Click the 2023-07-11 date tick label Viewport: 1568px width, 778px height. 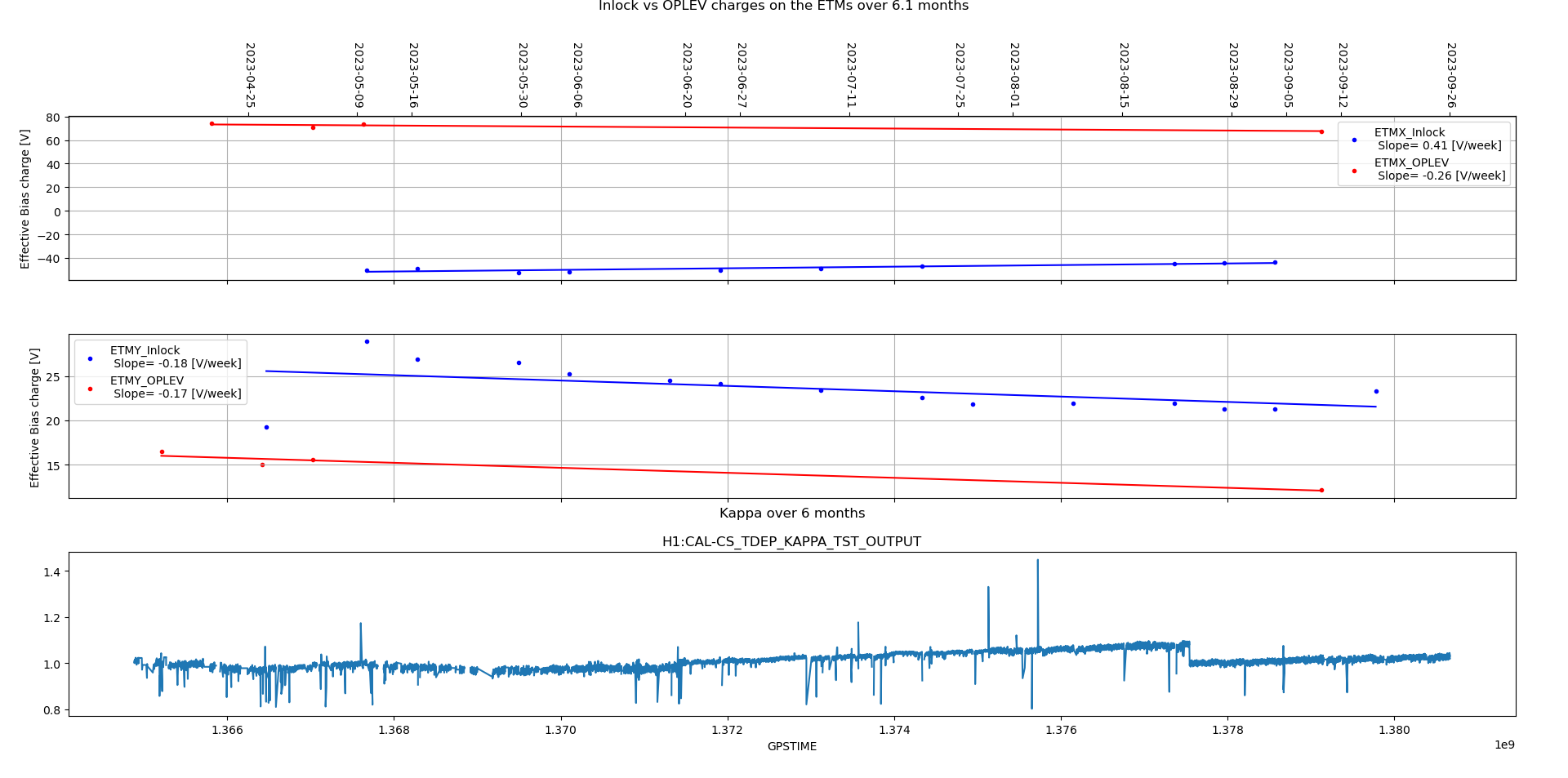click(x=850, y=75)
